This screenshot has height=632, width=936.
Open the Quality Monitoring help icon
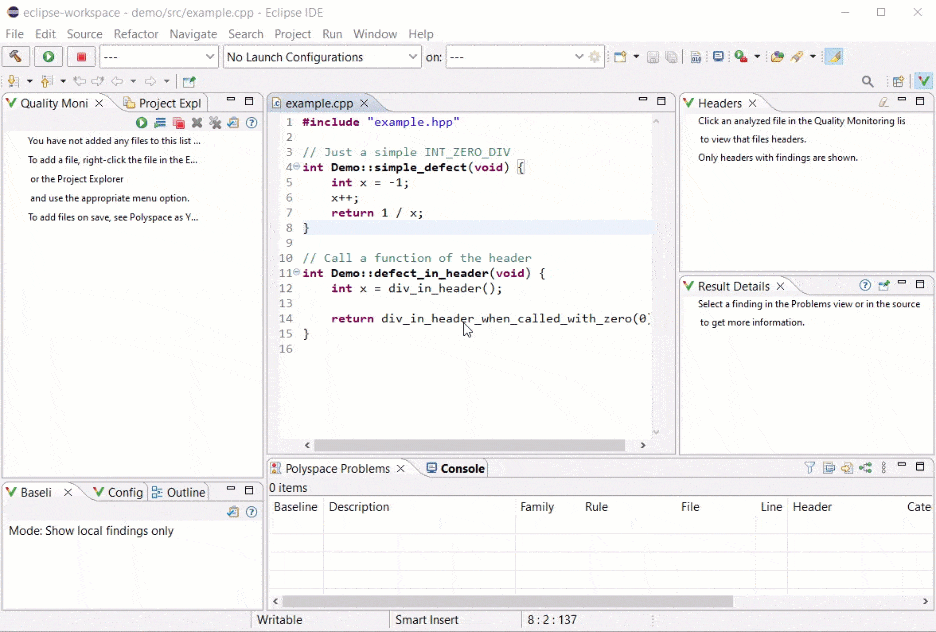[251, 122]
